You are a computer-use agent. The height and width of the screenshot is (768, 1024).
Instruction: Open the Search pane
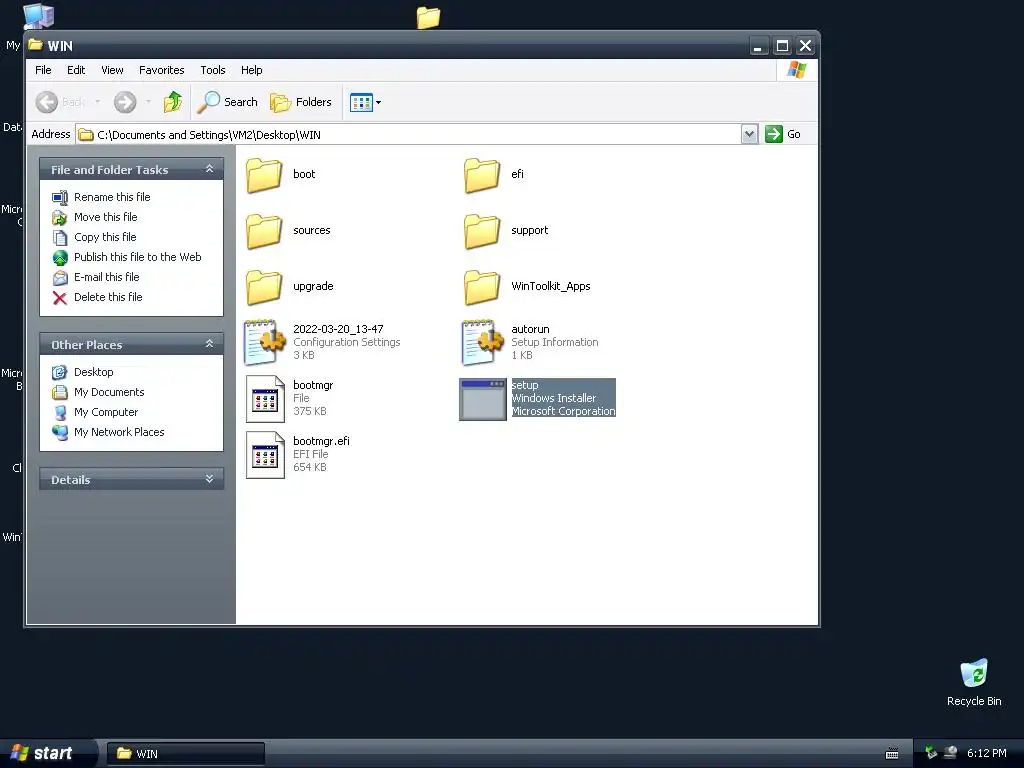tap(227, 102)
